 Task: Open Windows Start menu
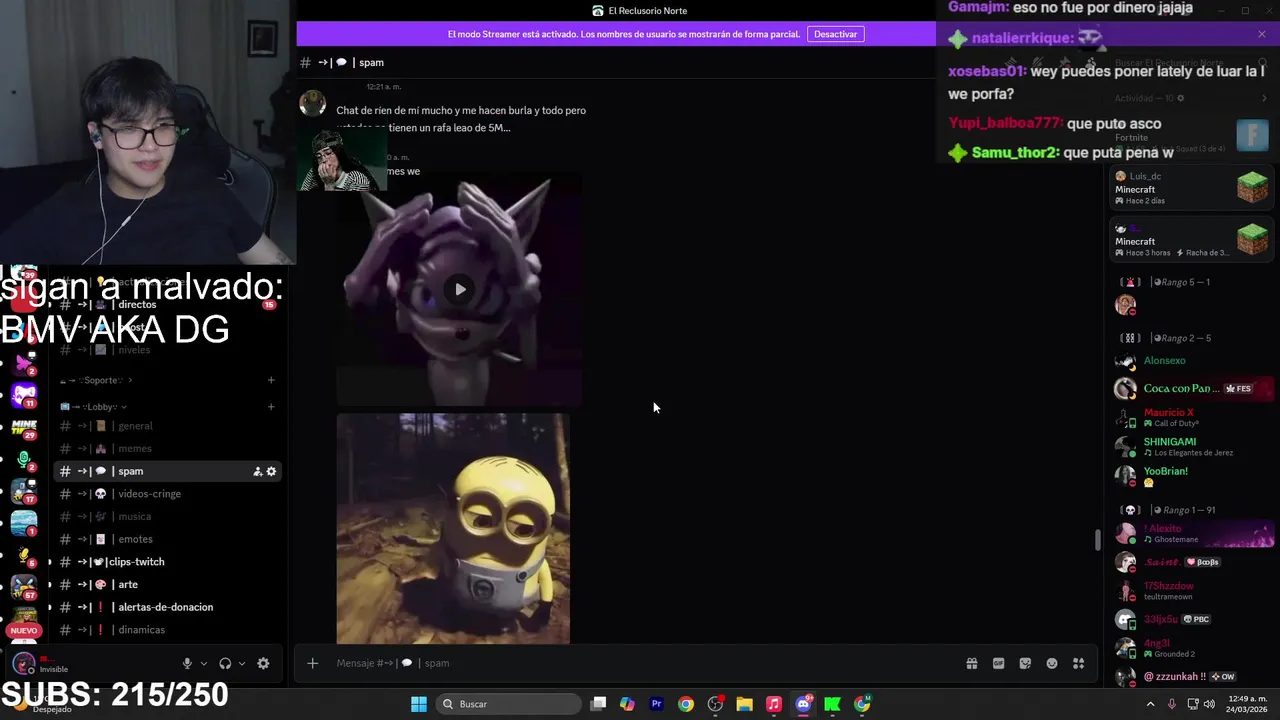[x=419, y=704]
